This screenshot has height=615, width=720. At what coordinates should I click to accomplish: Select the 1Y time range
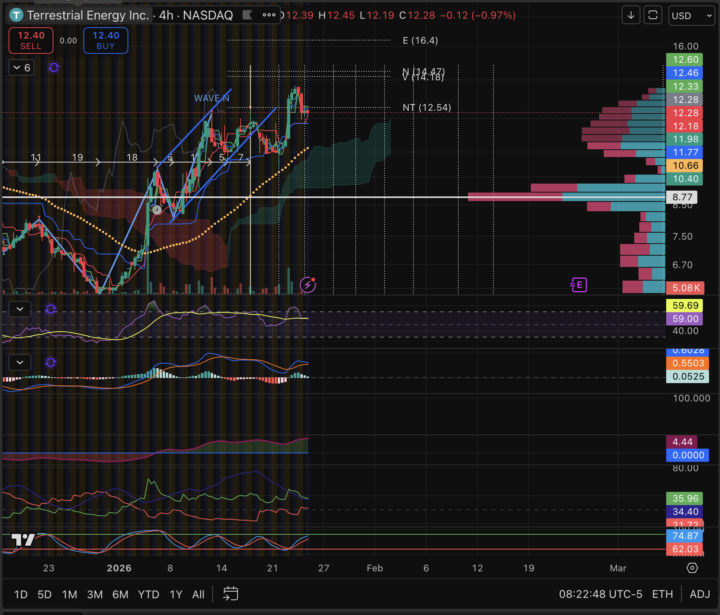176,594
